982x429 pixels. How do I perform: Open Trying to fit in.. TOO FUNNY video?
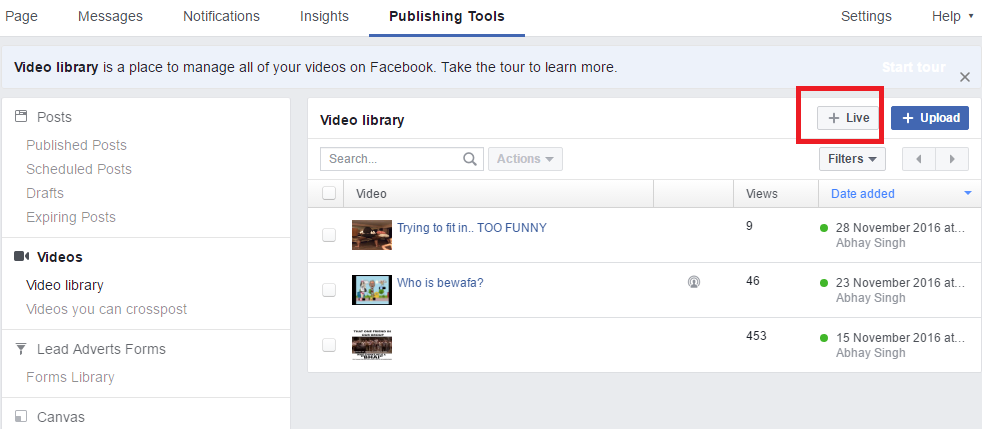[x=472, y=227]
